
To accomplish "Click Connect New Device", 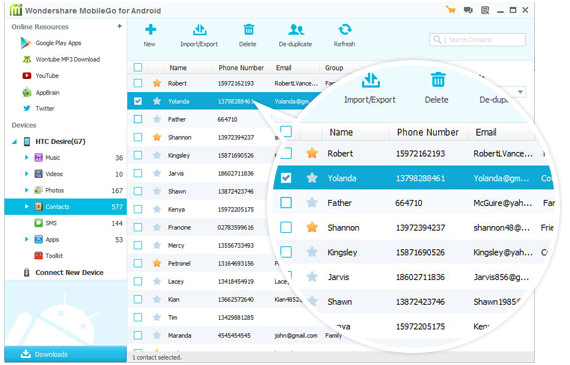I will (x=64, y=272).
